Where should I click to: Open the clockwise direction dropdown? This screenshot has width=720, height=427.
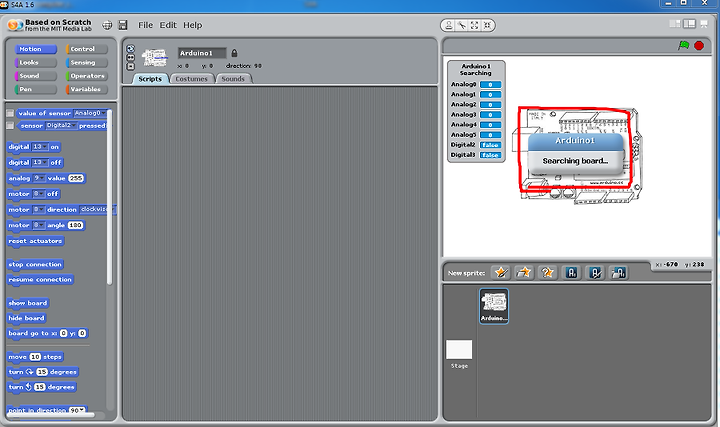pyautogui.click(x=96, y=209)
